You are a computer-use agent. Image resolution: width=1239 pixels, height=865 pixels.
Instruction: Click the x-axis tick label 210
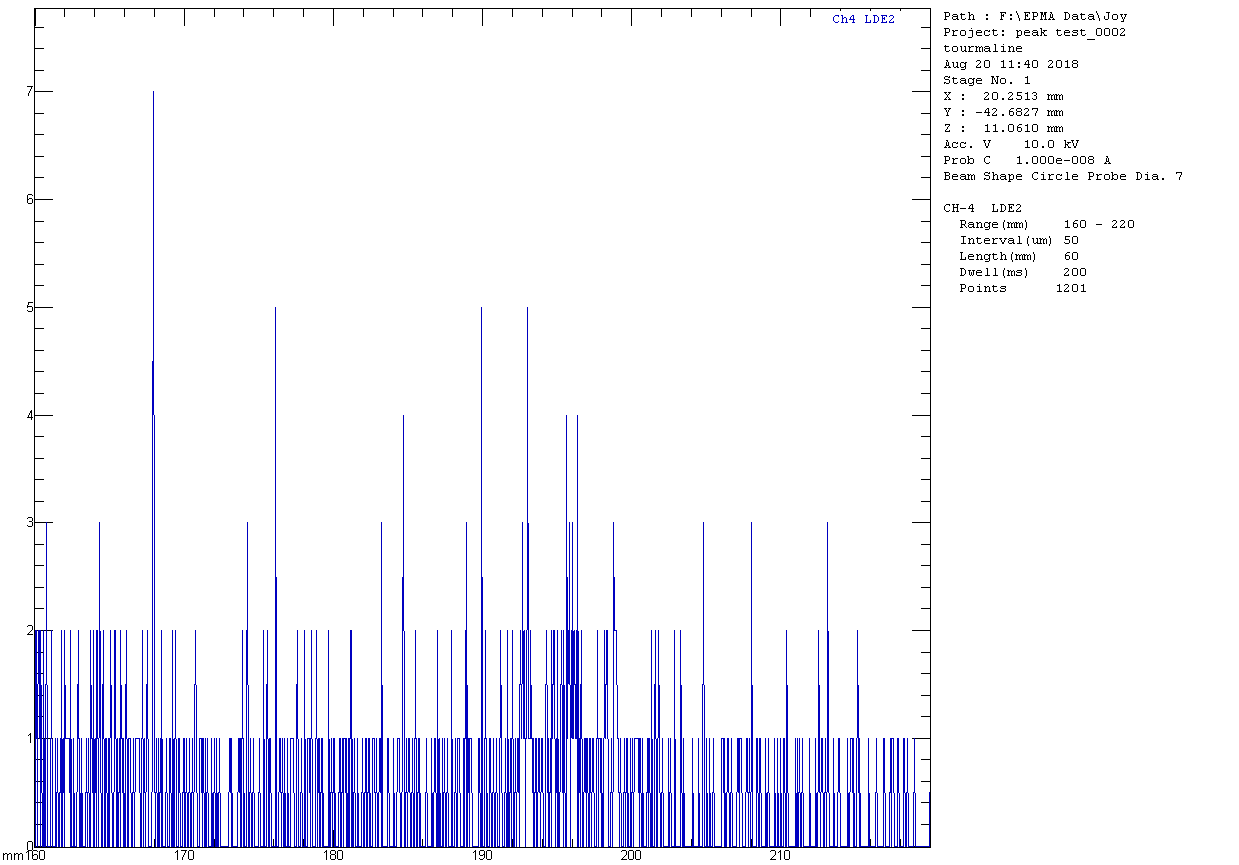[780, 856]
